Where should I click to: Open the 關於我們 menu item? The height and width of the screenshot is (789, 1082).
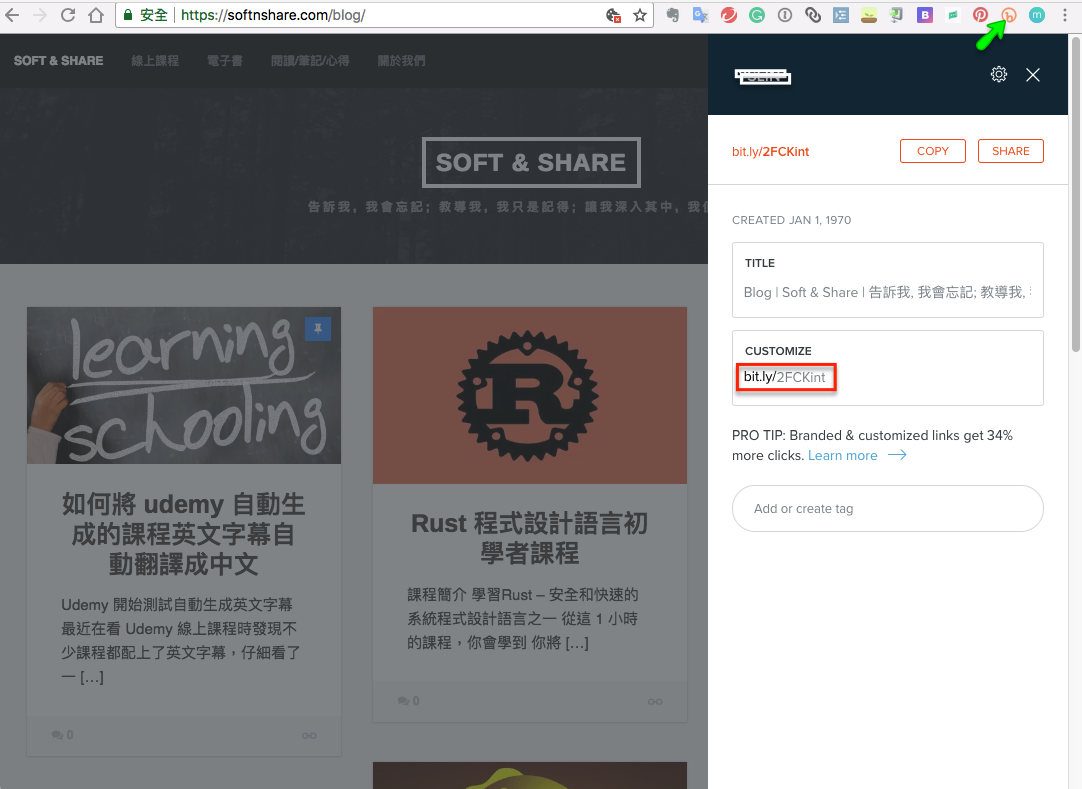tap(402, 60)
